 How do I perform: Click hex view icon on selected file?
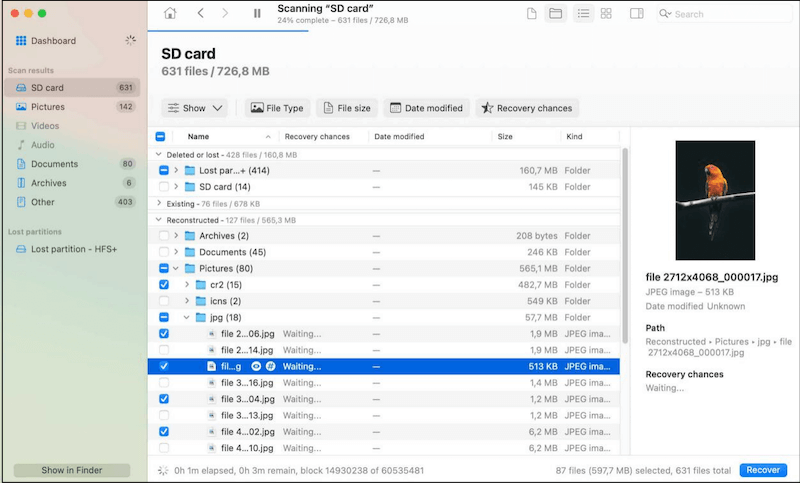pos(270,366)
